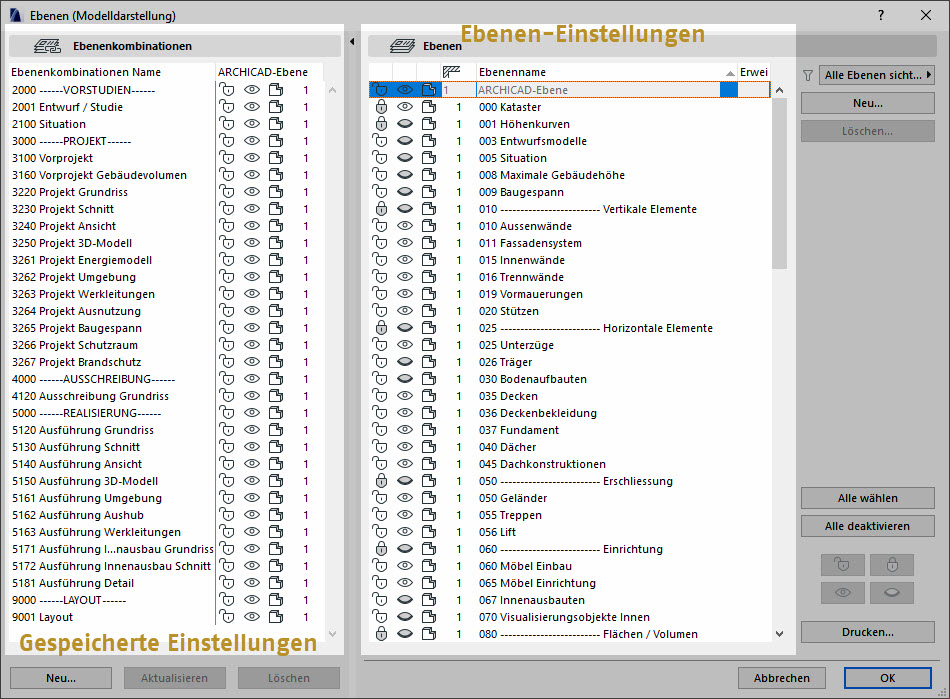The height and width of the screenshot is (699, 950).
Task: Select the ARCHICAD-Ebene layer name field
Action: pos(598,90)
